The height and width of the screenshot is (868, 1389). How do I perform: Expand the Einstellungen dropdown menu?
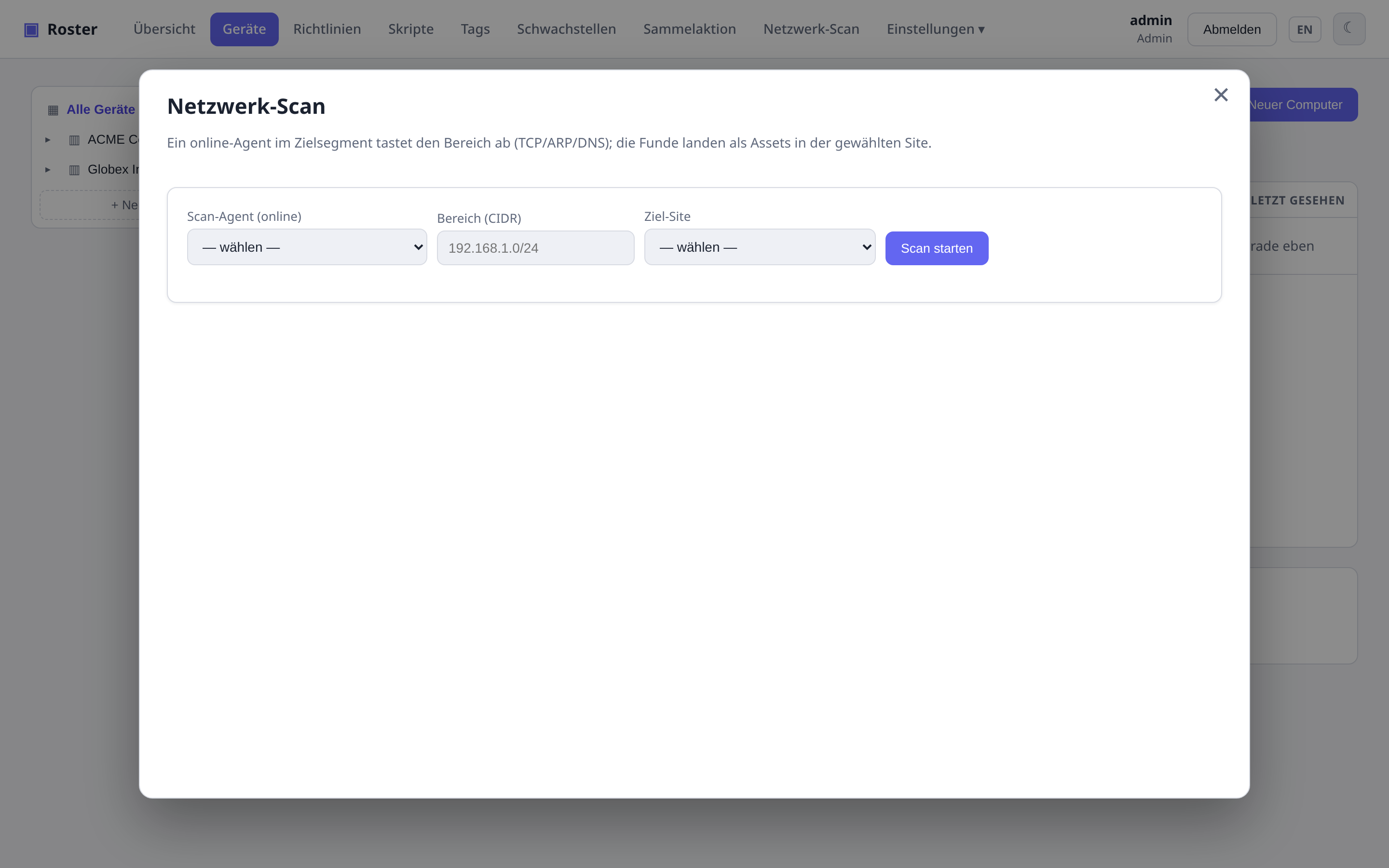click(x=936, y=29)
